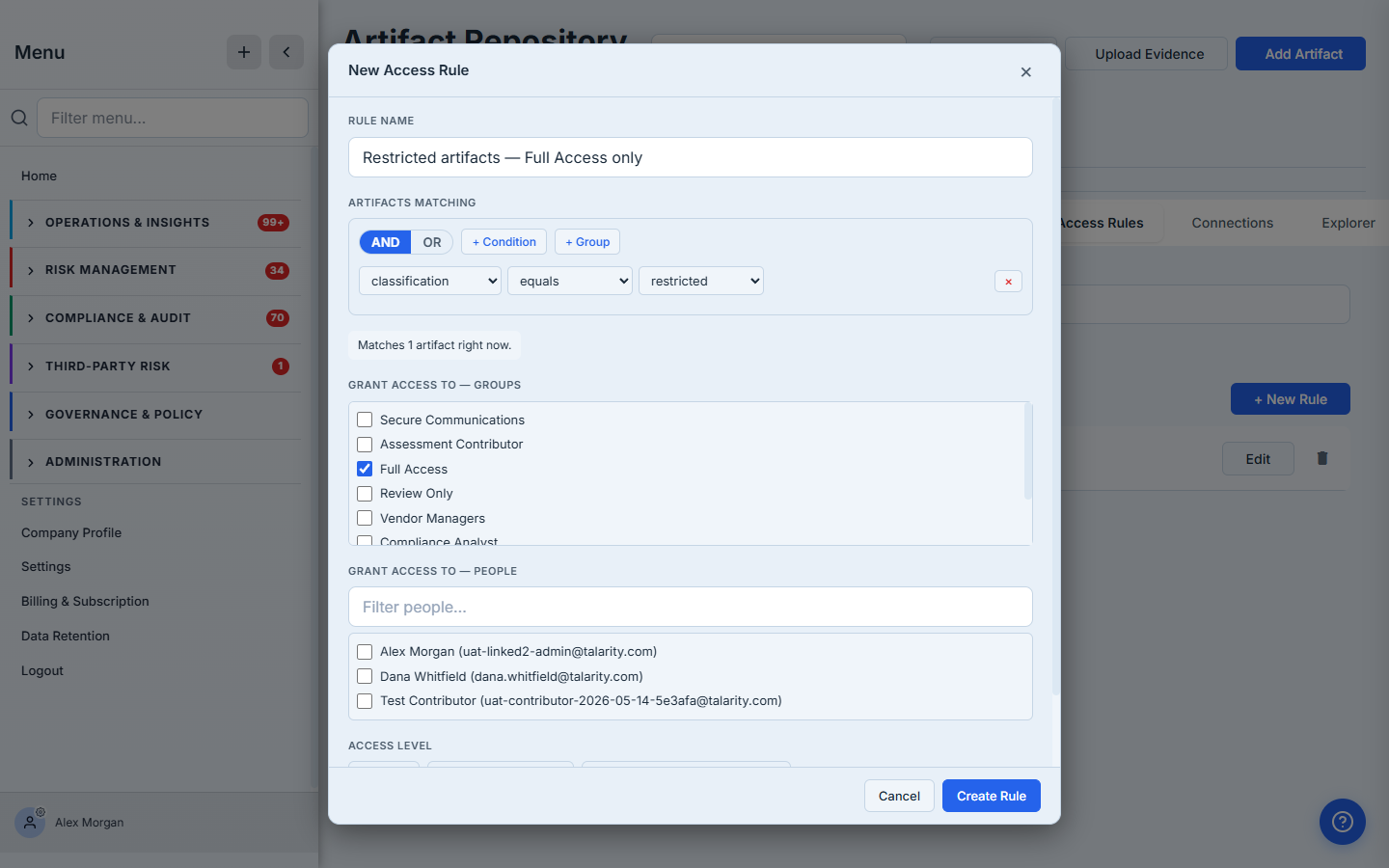Image resolution: width=1389 pixels, height=868 pixels.
Task: Select the AND logic toggle
Action: [x=385, y=242]
